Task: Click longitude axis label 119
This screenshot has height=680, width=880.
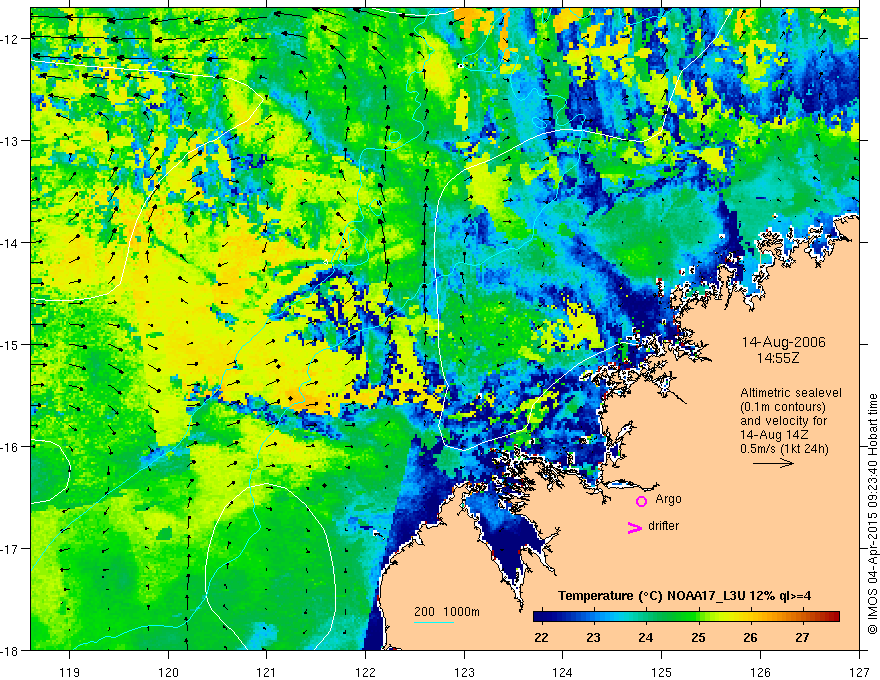Action: (x=70, y=672)
